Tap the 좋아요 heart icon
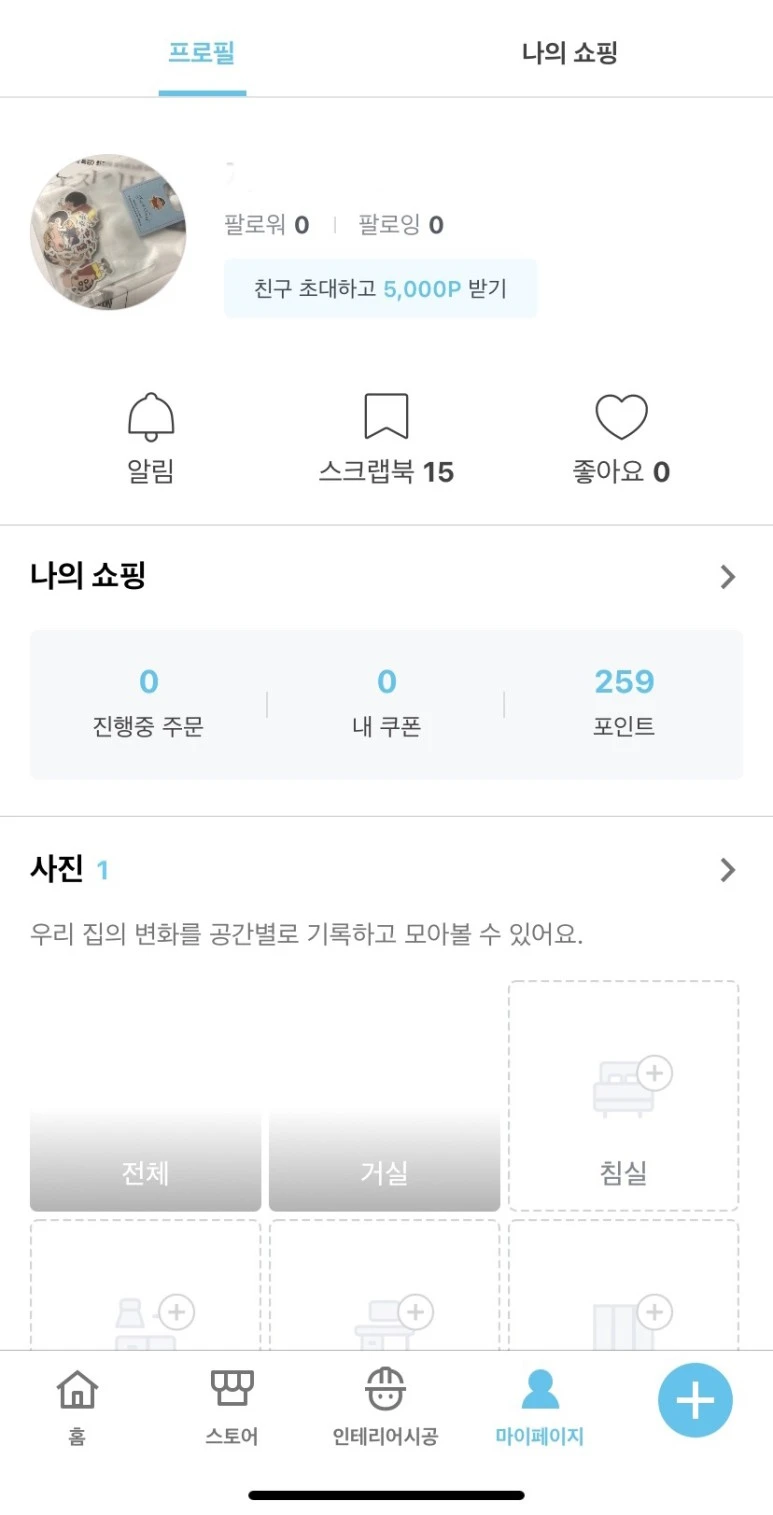 coord(621,417)
